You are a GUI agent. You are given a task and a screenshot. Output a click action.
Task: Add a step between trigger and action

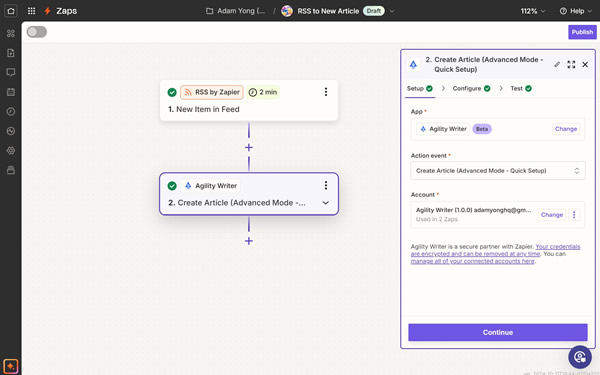[249, 147]
